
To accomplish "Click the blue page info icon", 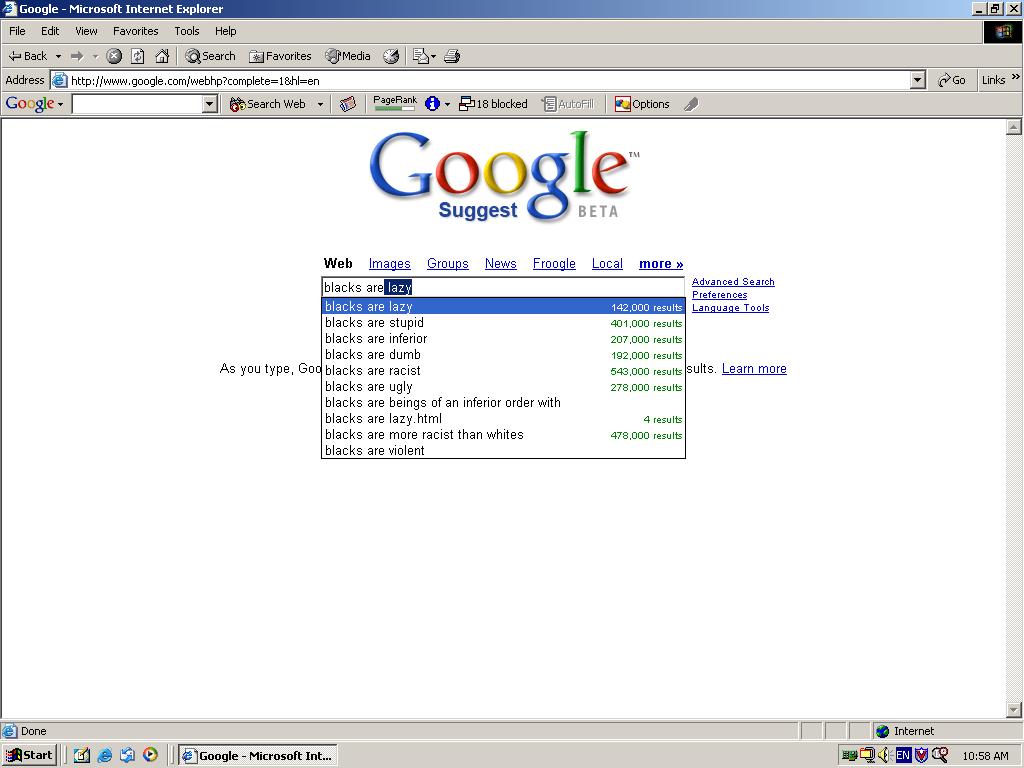I will click(432, 104).
